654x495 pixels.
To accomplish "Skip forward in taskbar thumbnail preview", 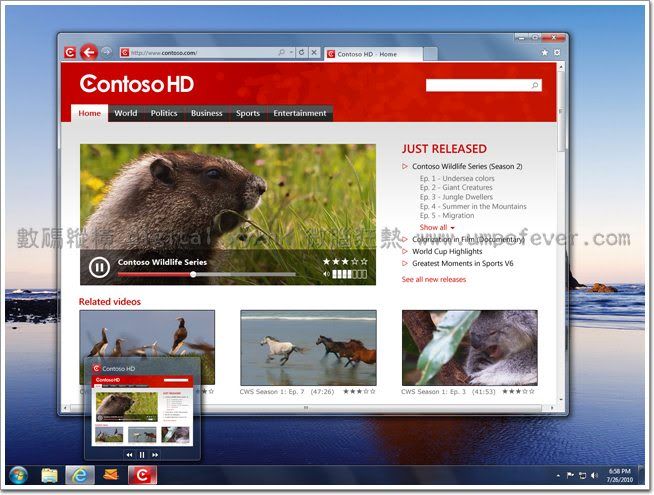I will click(x=155, y=454).
